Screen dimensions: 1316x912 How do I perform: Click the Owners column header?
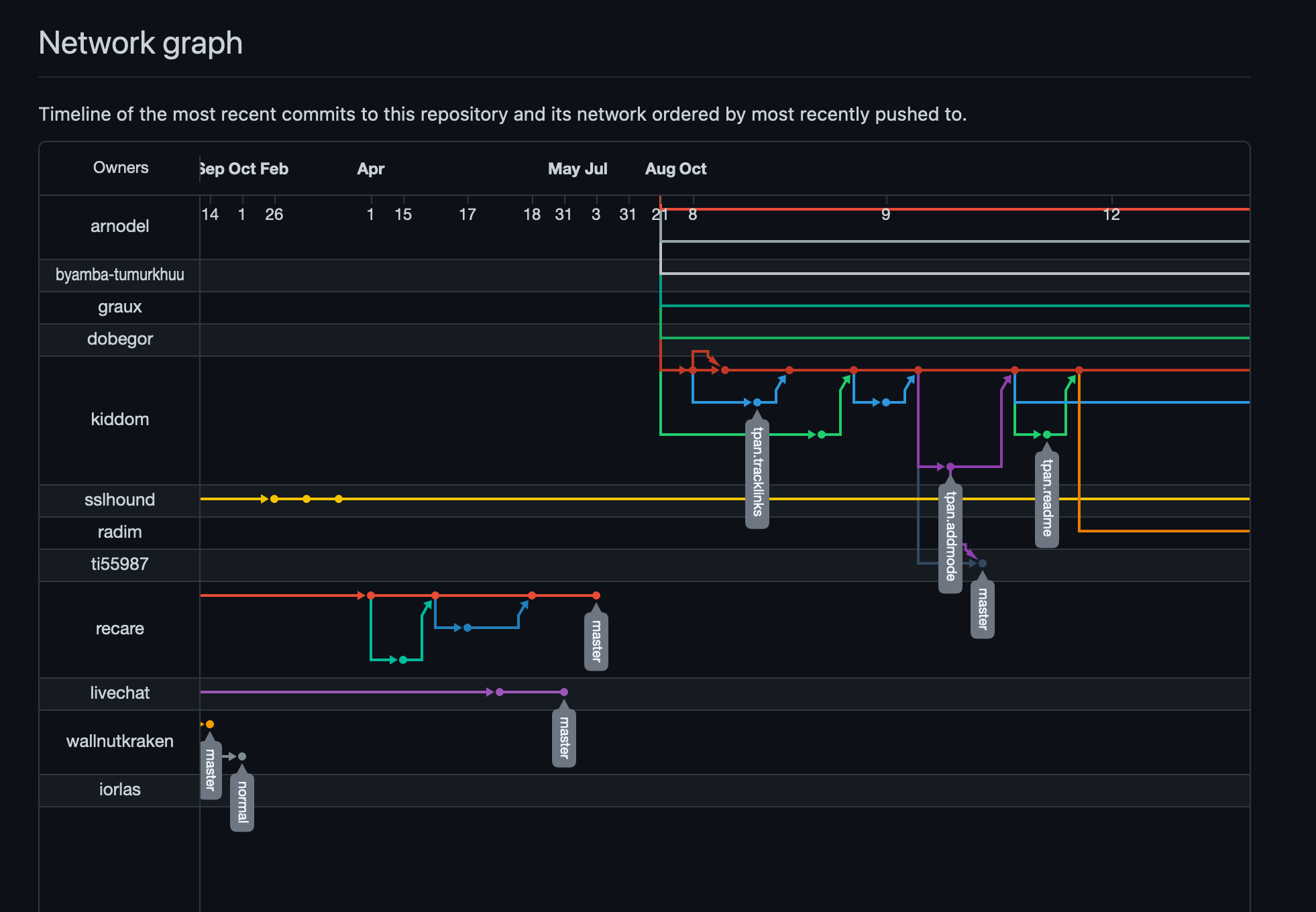[121, 168]
